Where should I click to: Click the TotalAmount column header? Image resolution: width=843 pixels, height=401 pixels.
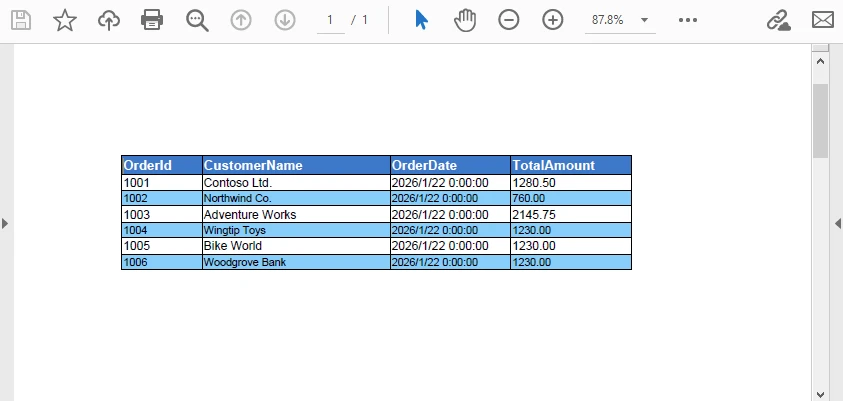tap(571, 165)
